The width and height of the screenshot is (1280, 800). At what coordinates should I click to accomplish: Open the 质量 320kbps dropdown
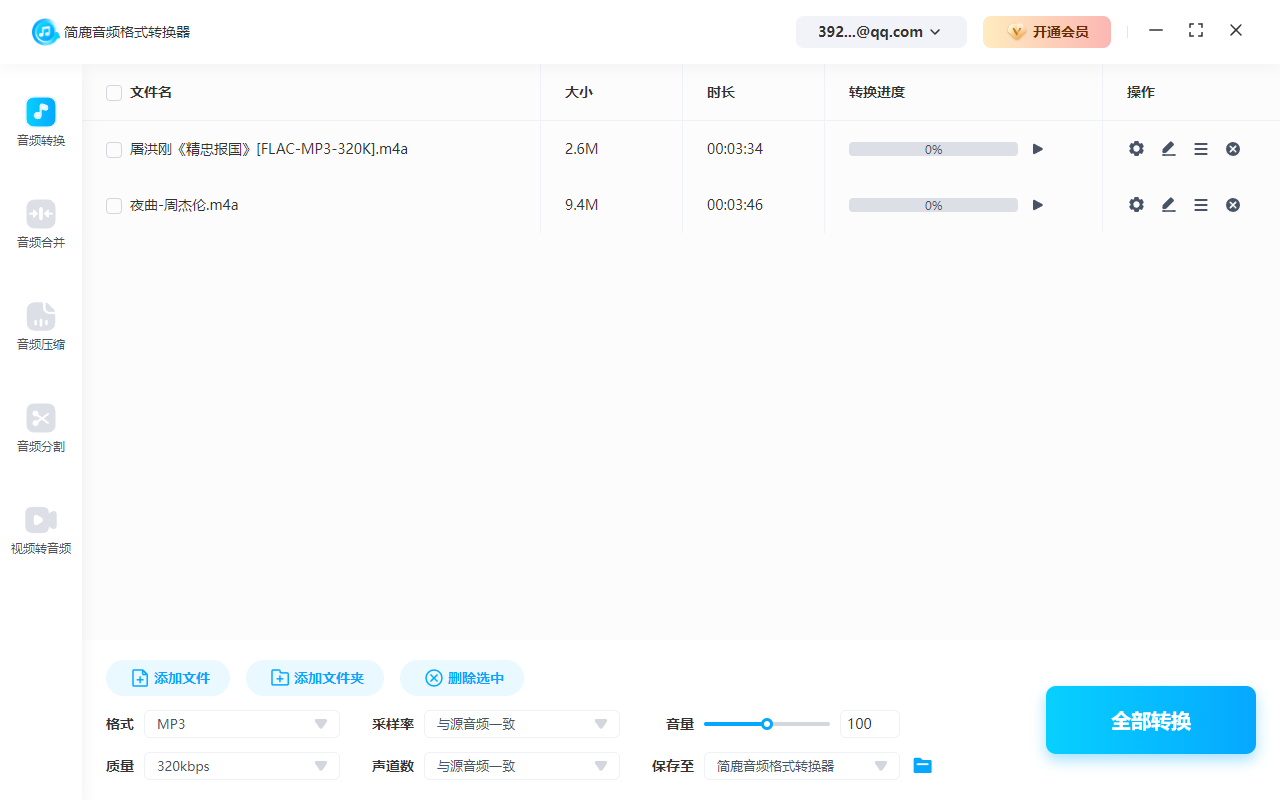click(242, 766)
